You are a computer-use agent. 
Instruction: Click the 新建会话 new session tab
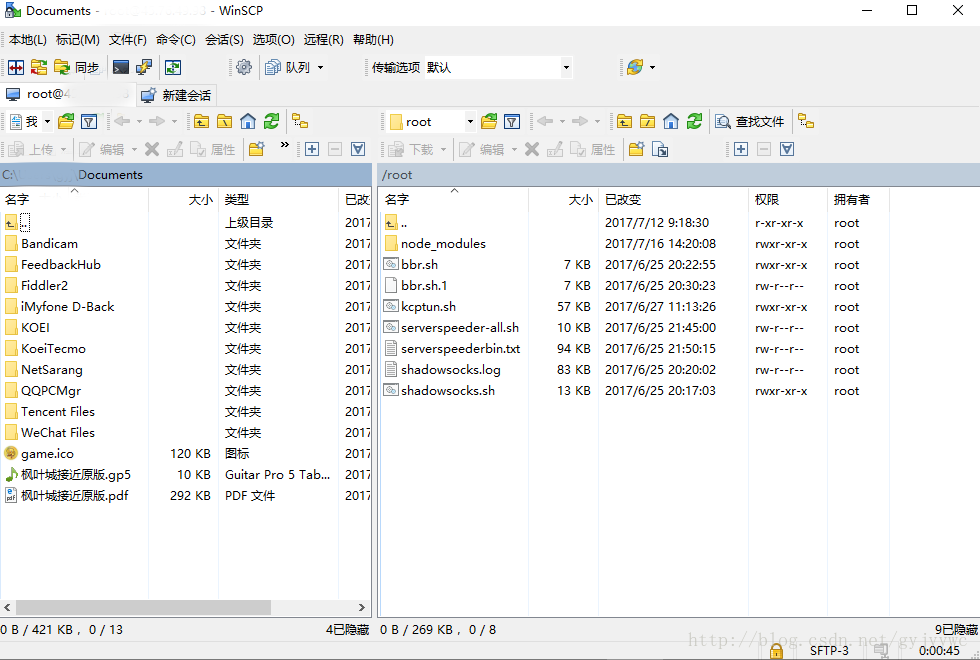point(177,95)
